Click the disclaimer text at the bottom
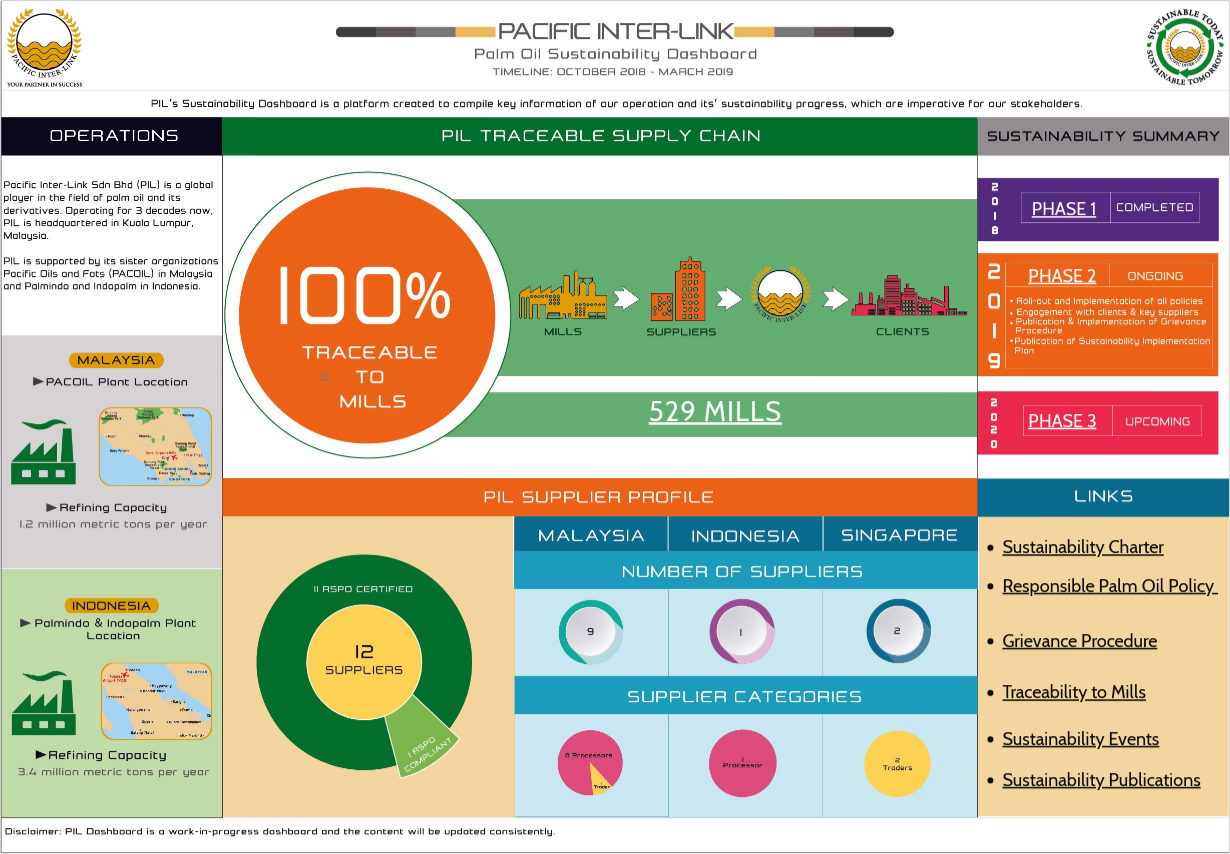 [x=280, y=831]
